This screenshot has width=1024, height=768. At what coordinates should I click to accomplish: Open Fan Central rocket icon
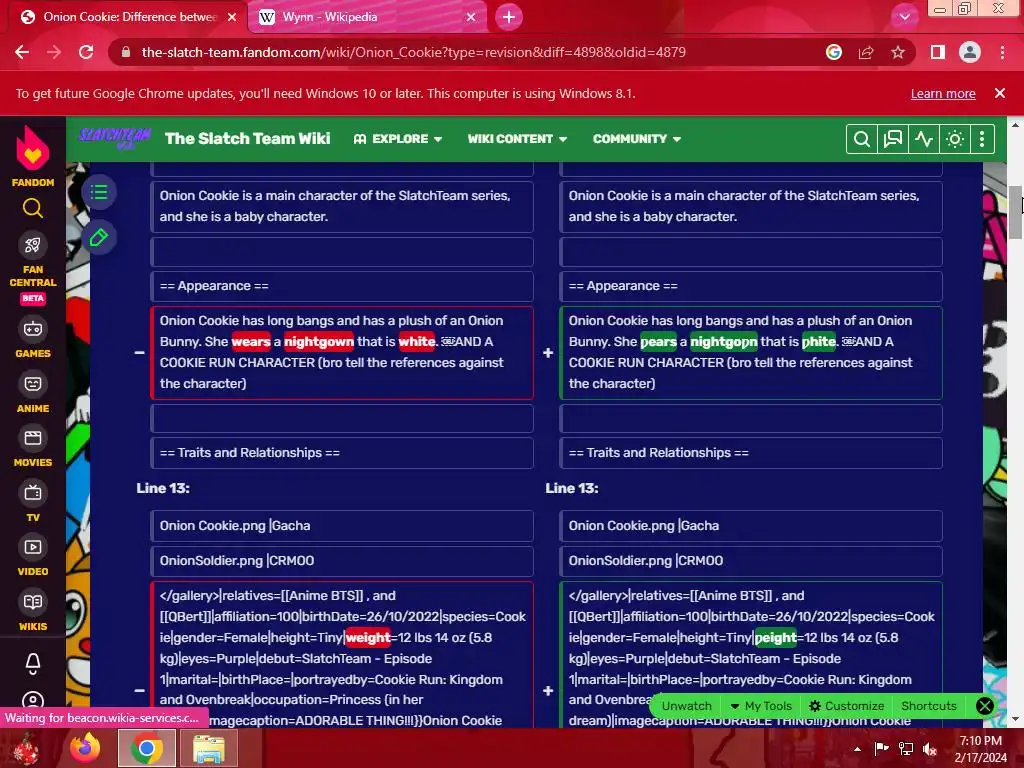33,245
